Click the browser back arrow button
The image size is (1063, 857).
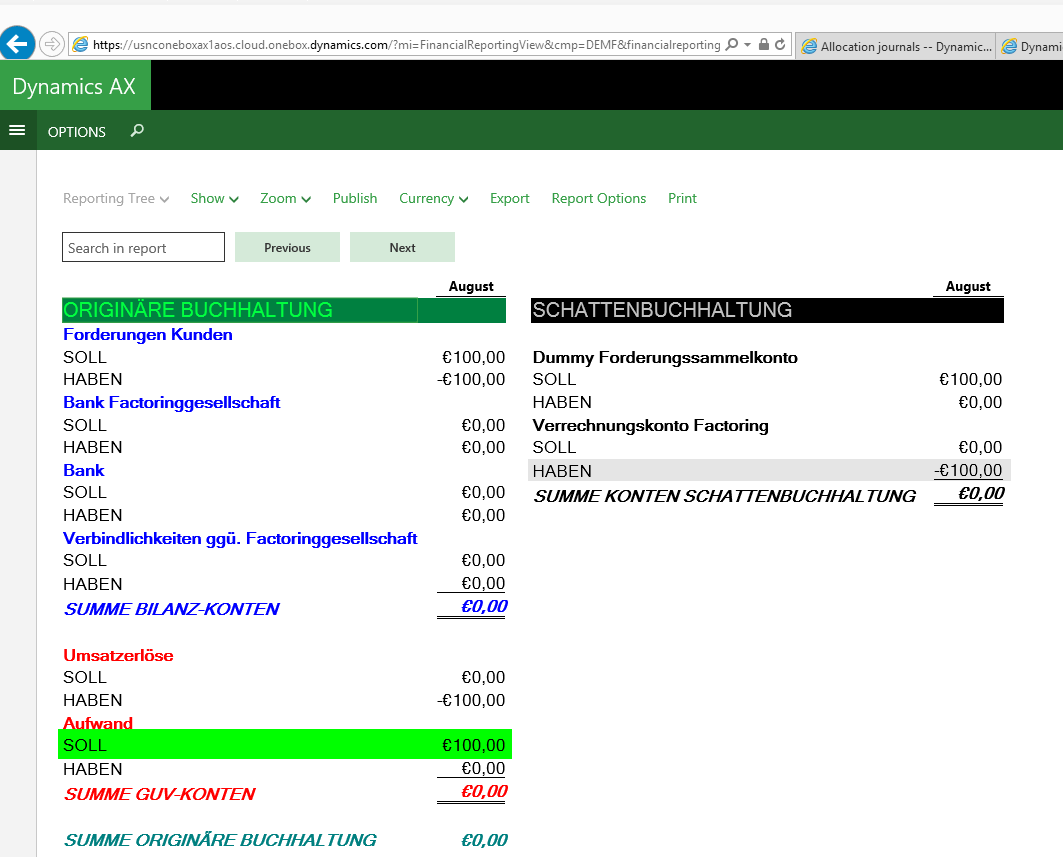click(x=17, y=44)
